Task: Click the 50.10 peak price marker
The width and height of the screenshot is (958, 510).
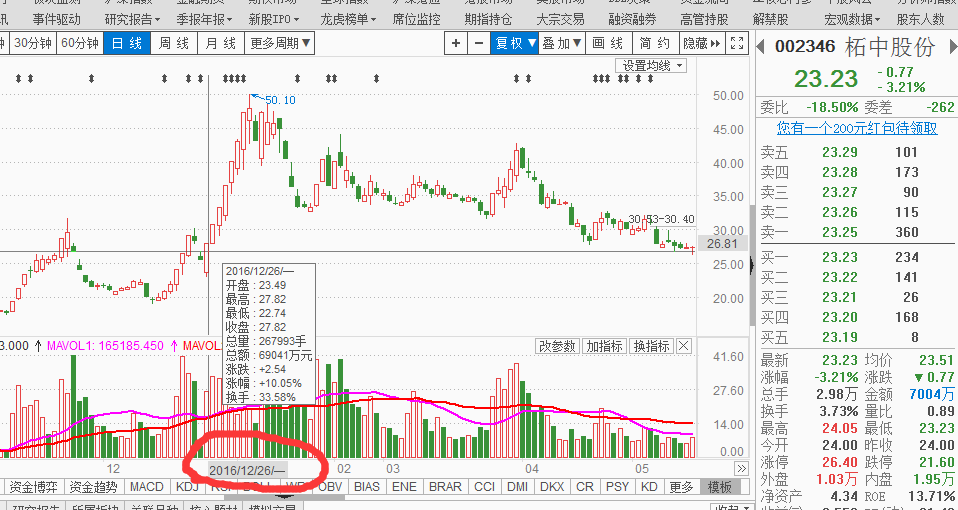Action: tap(280, 100)
